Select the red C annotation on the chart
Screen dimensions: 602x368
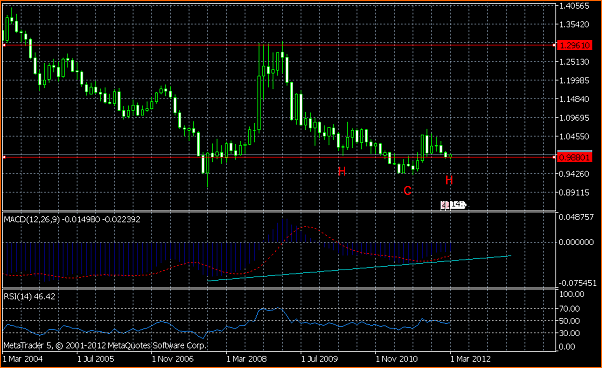tap(407, 190)
